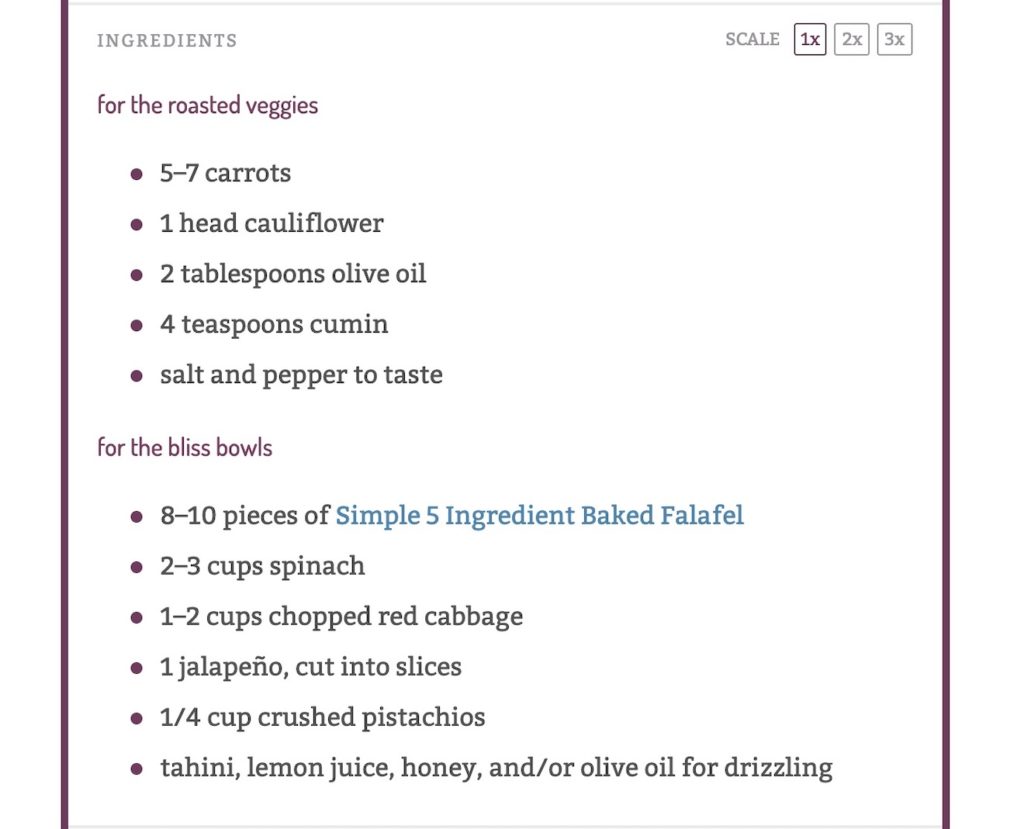Click the bullet dot beside 5–7 carrots
This screenshot has height=829, width=1024.
tap(137, 174)
